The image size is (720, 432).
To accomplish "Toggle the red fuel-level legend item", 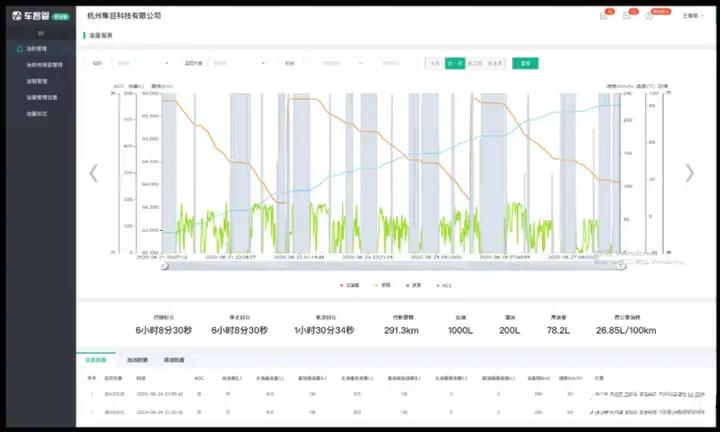I will coord(349,285).
